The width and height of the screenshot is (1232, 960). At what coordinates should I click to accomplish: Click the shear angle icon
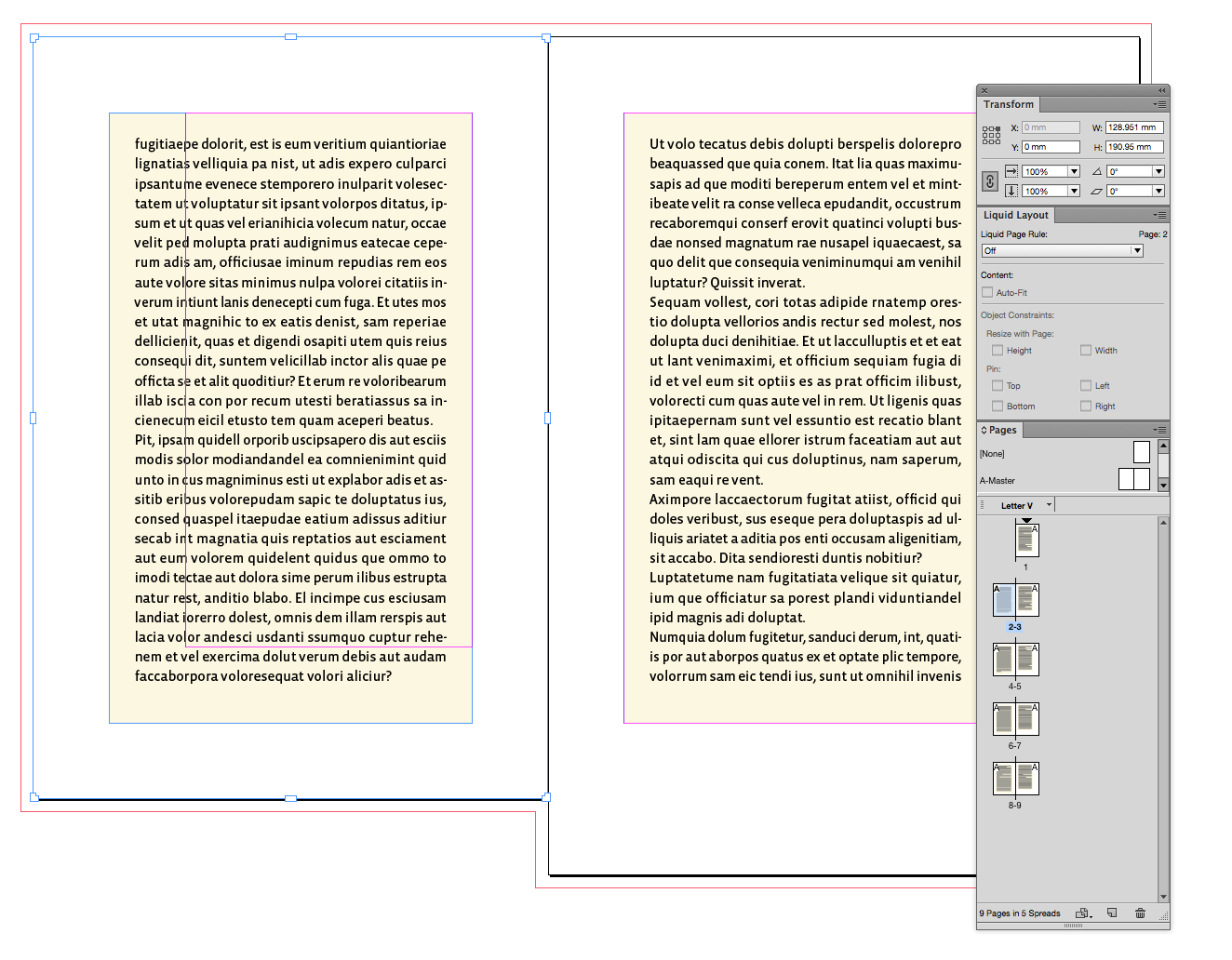point(1097,191)
